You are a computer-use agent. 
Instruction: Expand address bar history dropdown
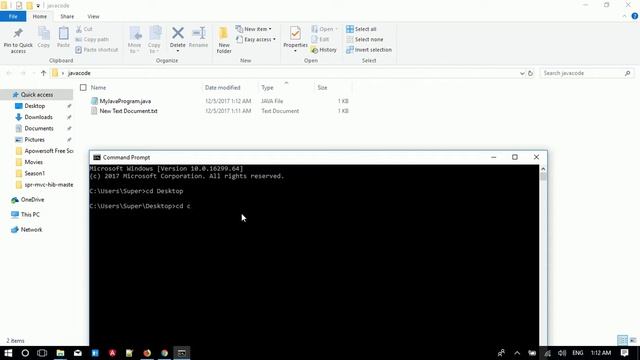coord(522,73)
